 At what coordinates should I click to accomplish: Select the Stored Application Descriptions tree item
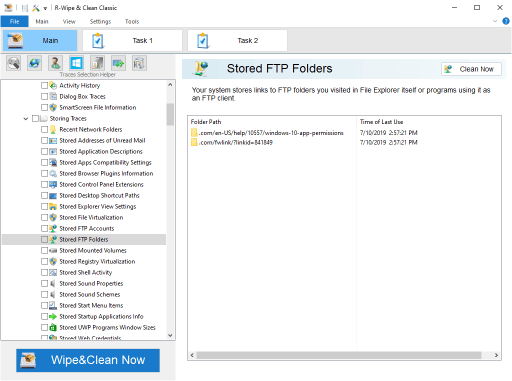[x=101, y=151]
